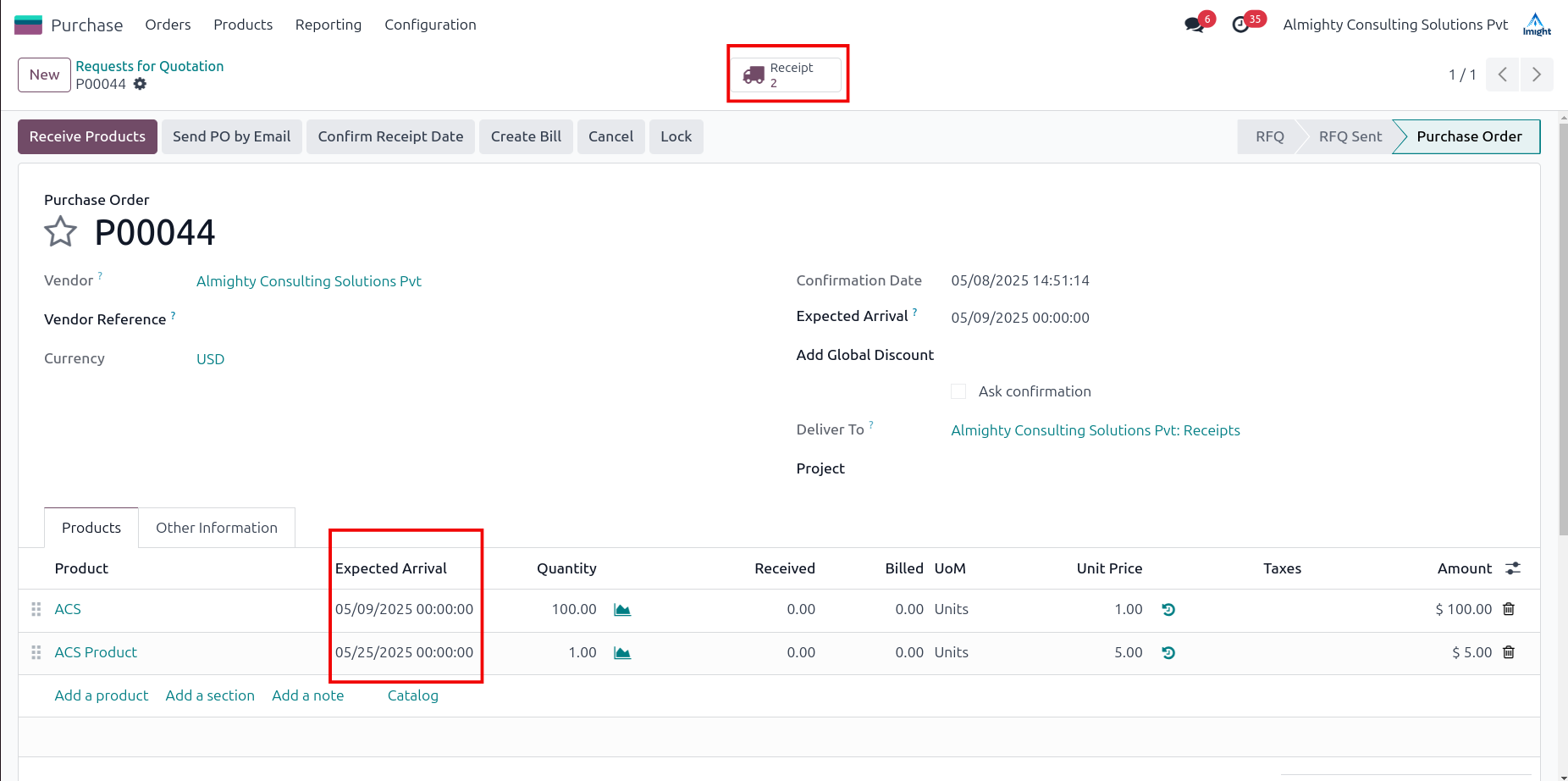
Task: Click the 1 / 1 pager counter
Action: [1462, 75]
